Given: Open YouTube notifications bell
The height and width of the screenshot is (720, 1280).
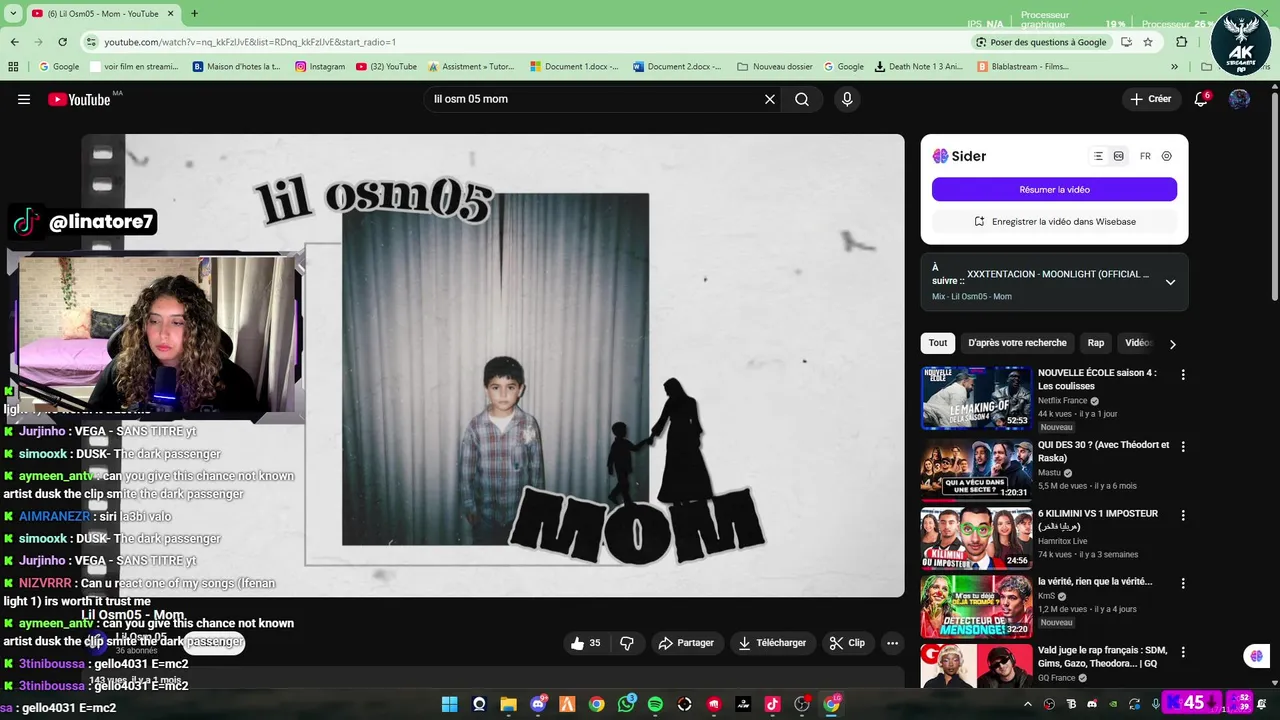Looking at the screenshot, I should (1201, 99).
